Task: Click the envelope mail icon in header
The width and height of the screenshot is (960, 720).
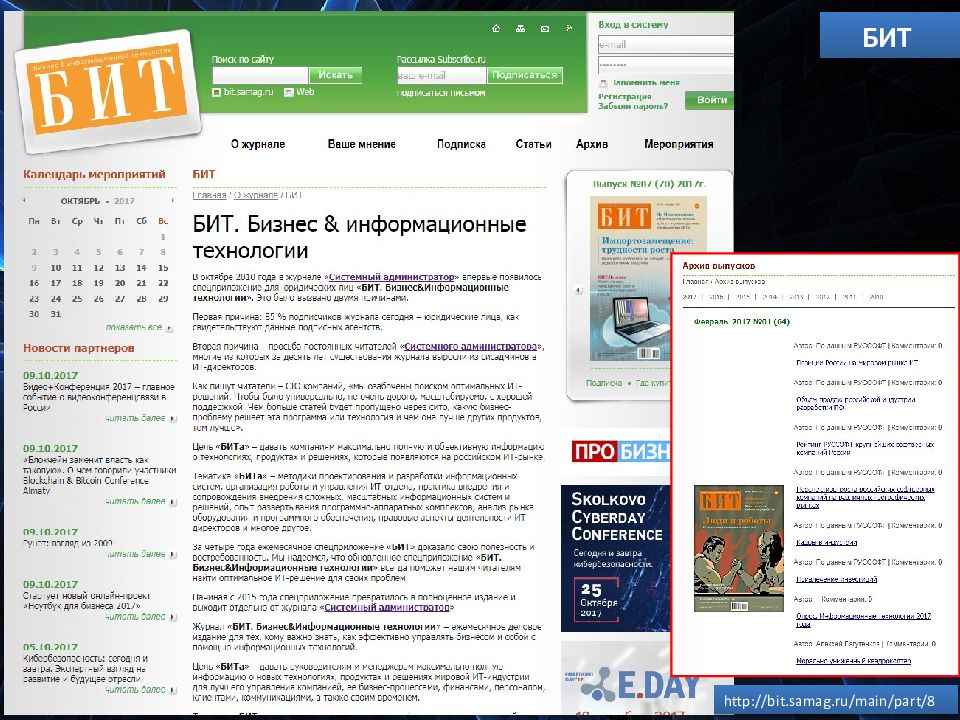Action: [x=545, y=29]
